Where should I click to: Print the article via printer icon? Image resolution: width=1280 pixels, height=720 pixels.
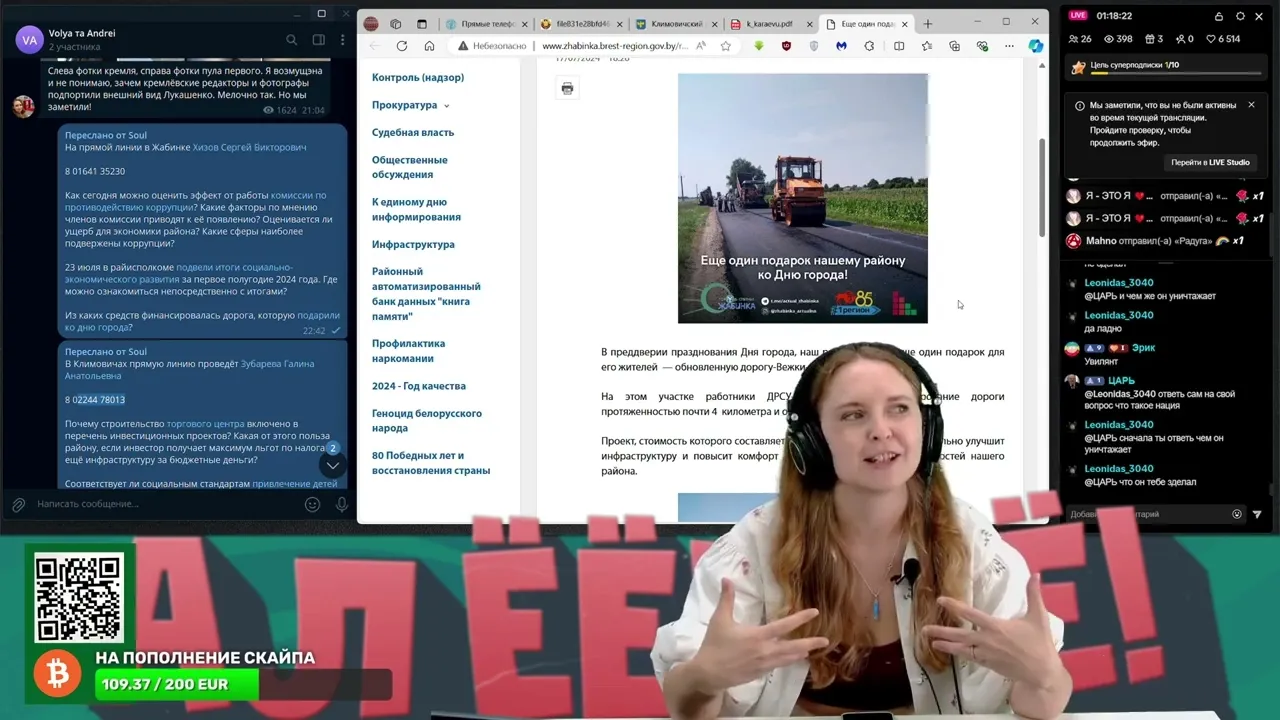pyautogui.click(x=567, y=89)
